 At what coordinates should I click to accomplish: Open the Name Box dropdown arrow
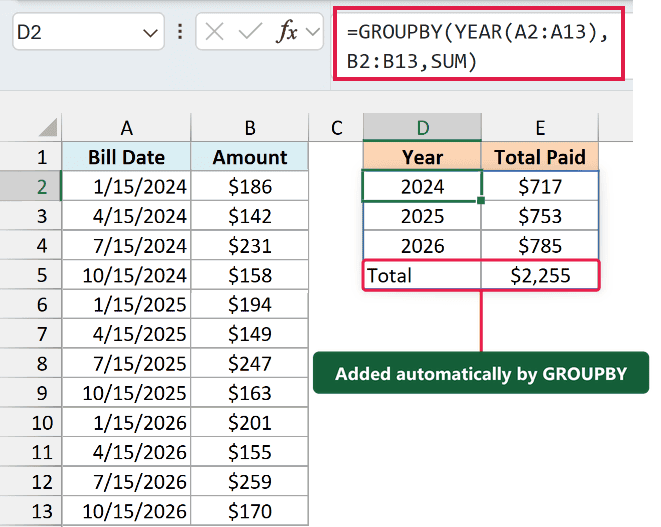(x=150, y=32)
